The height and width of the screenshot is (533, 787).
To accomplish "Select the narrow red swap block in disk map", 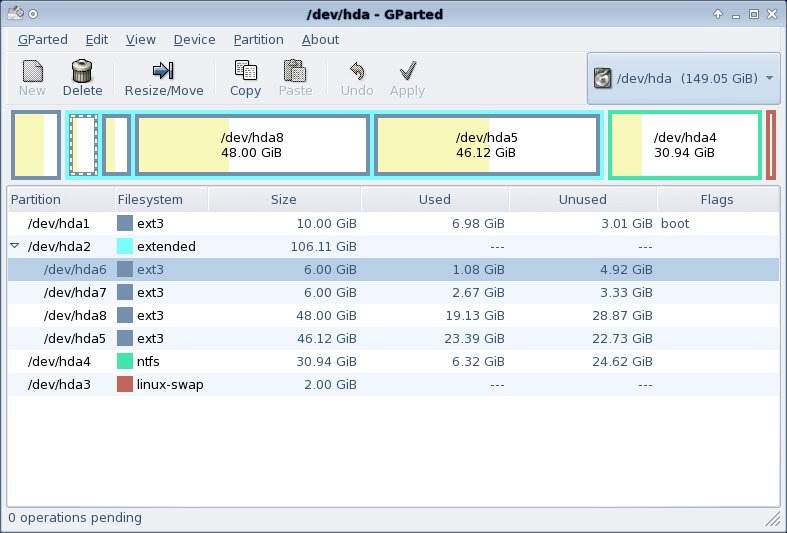I will pos(771,145).
